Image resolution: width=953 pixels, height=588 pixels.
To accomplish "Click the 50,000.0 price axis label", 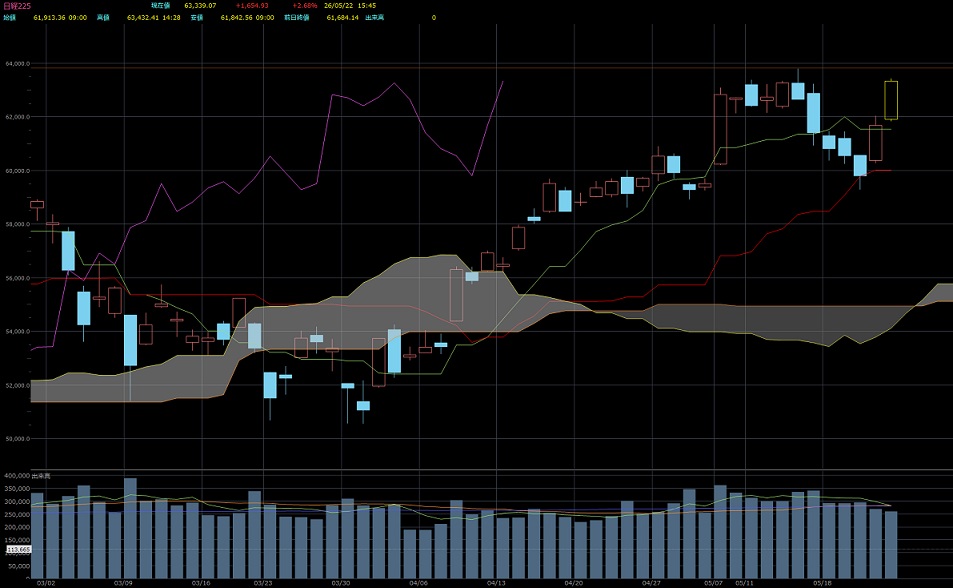I will tap(18, 438).
